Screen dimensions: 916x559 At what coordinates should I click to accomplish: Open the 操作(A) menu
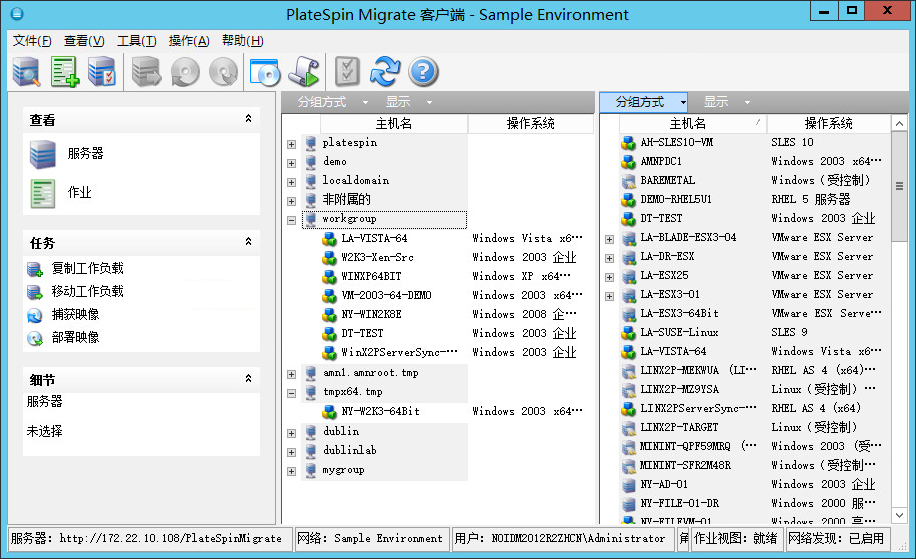pos(189,41)
